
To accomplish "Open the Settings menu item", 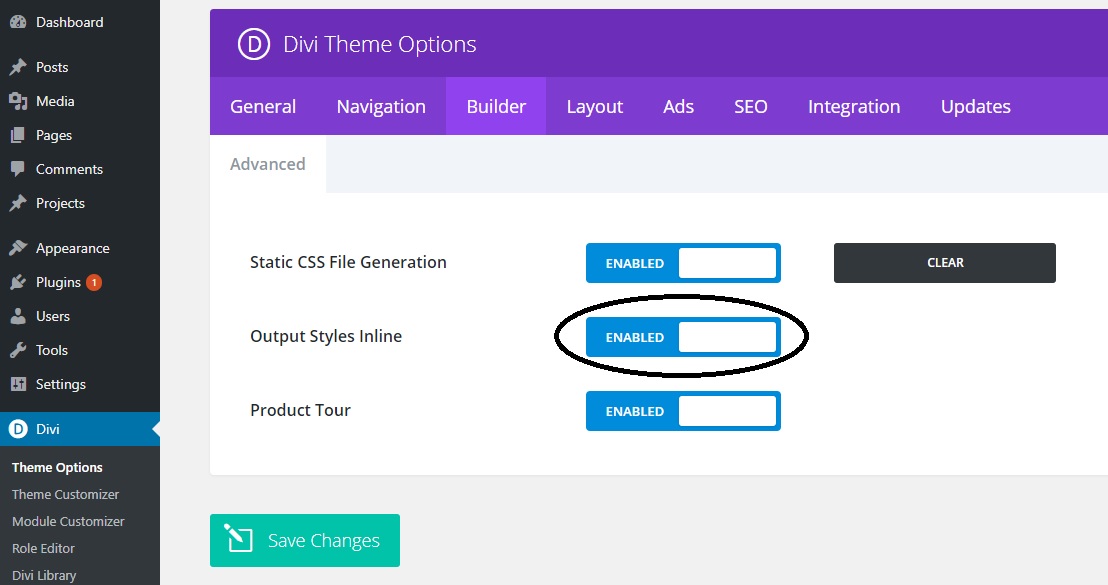I will [x=60, y=384].
